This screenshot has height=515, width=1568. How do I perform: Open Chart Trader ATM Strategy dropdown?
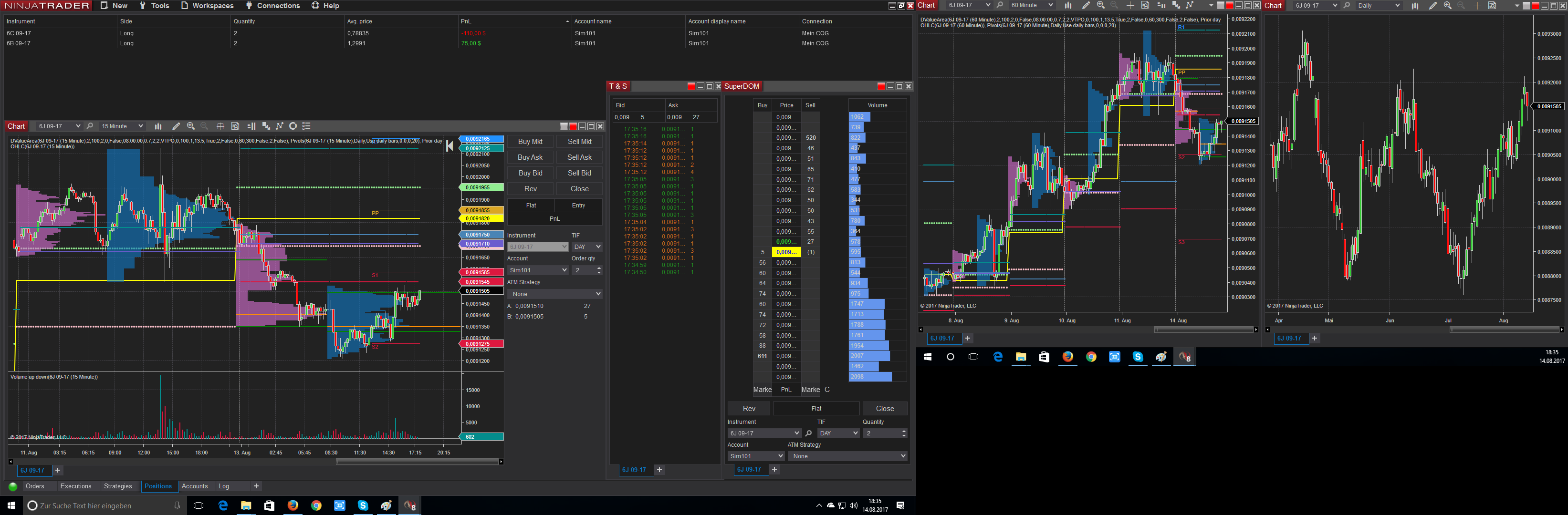pos(554,294)
